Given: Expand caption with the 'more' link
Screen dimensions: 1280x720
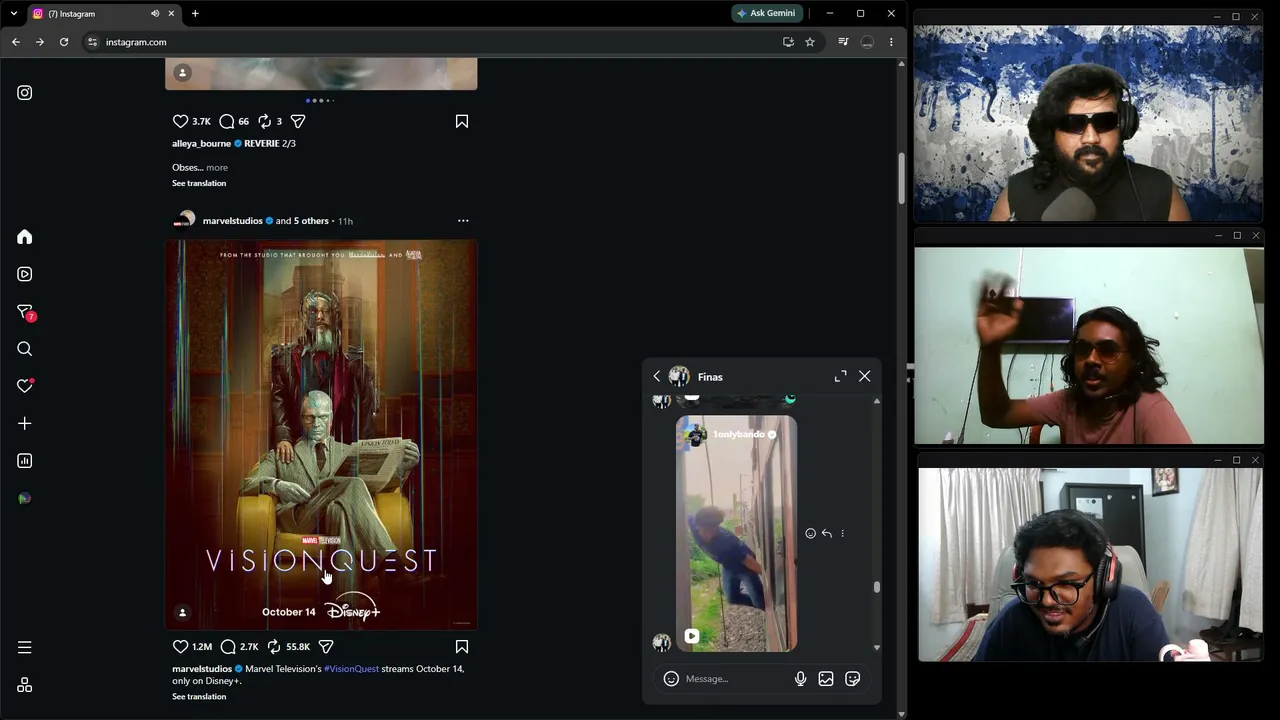Looking at the screenshot, I should pos(217,167).
